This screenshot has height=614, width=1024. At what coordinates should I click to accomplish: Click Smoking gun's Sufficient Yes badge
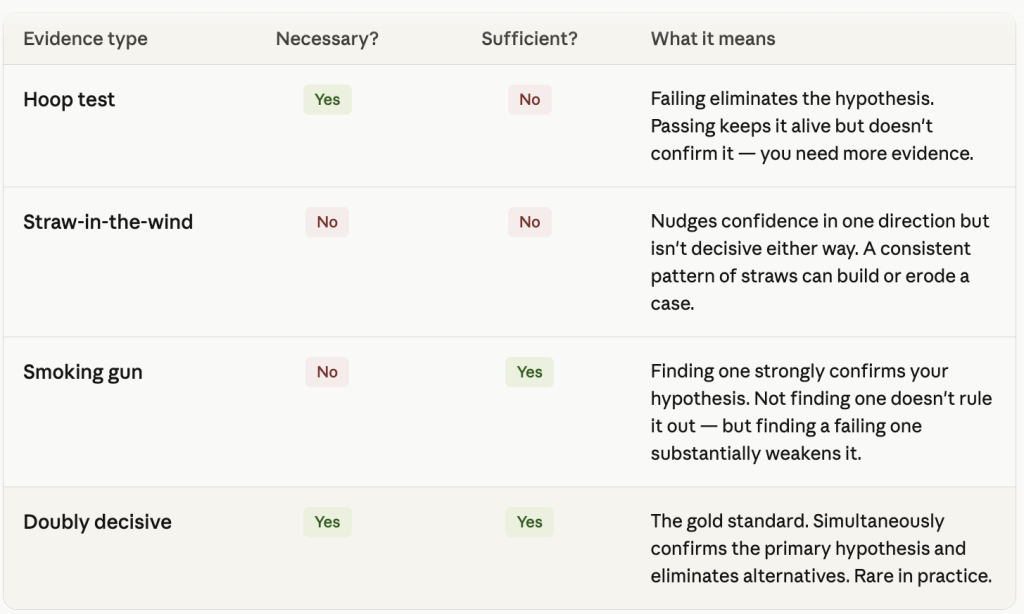[530, 372]
